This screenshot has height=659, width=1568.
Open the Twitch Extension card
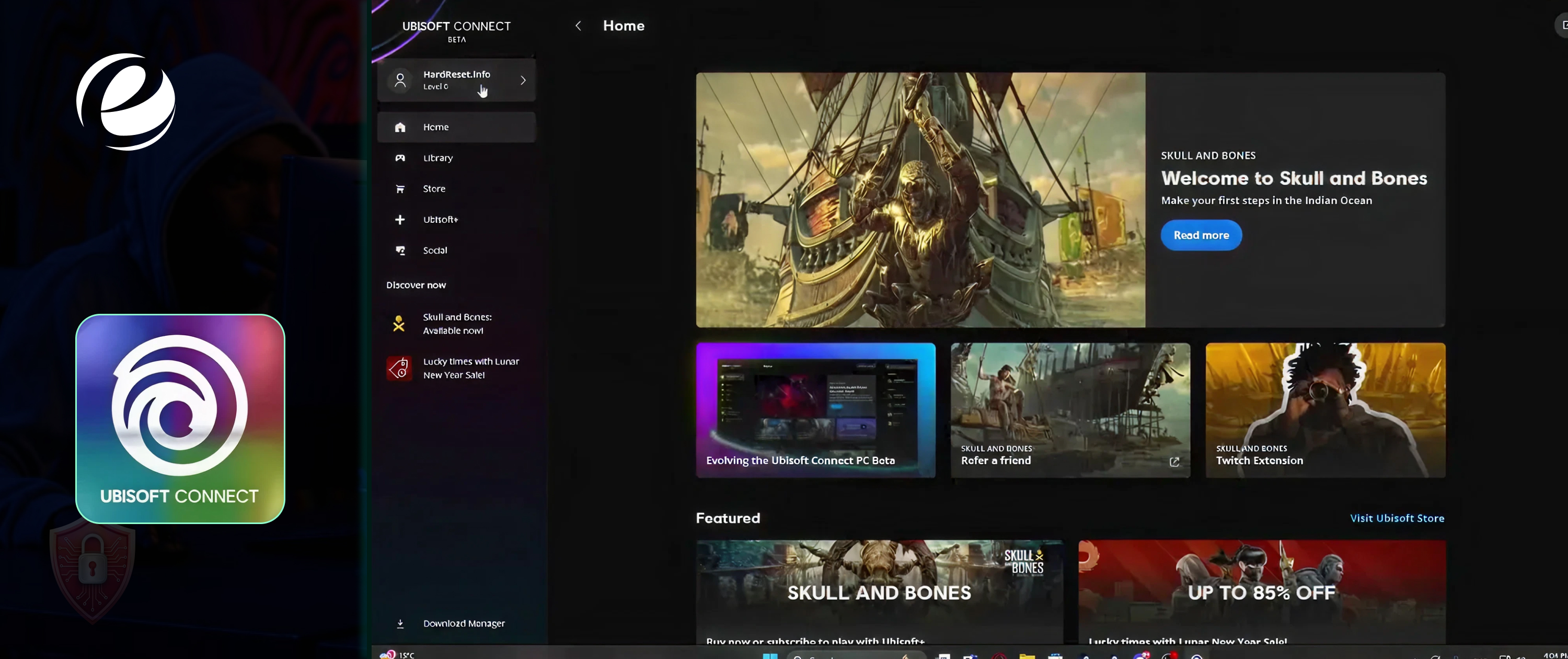tap(1324, 411)
